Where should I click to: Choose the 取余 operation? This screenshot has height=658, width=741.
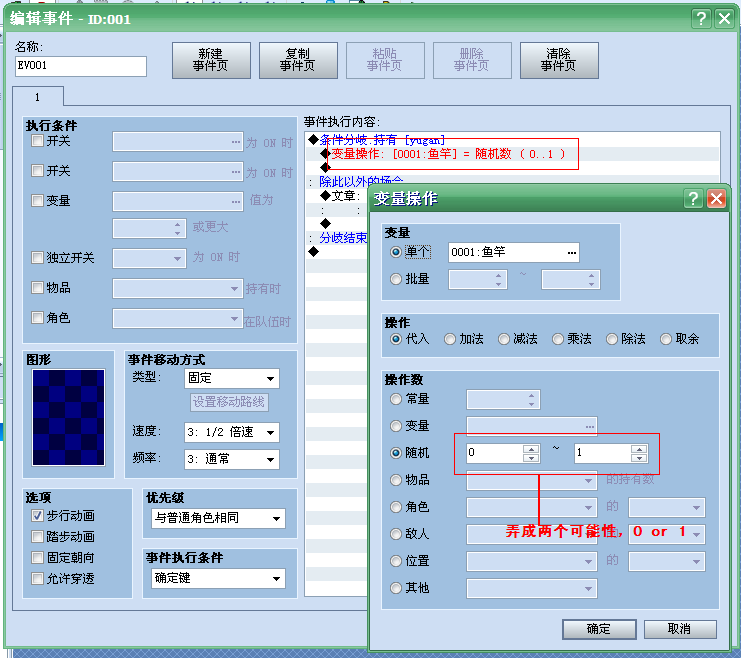[666, 339]
